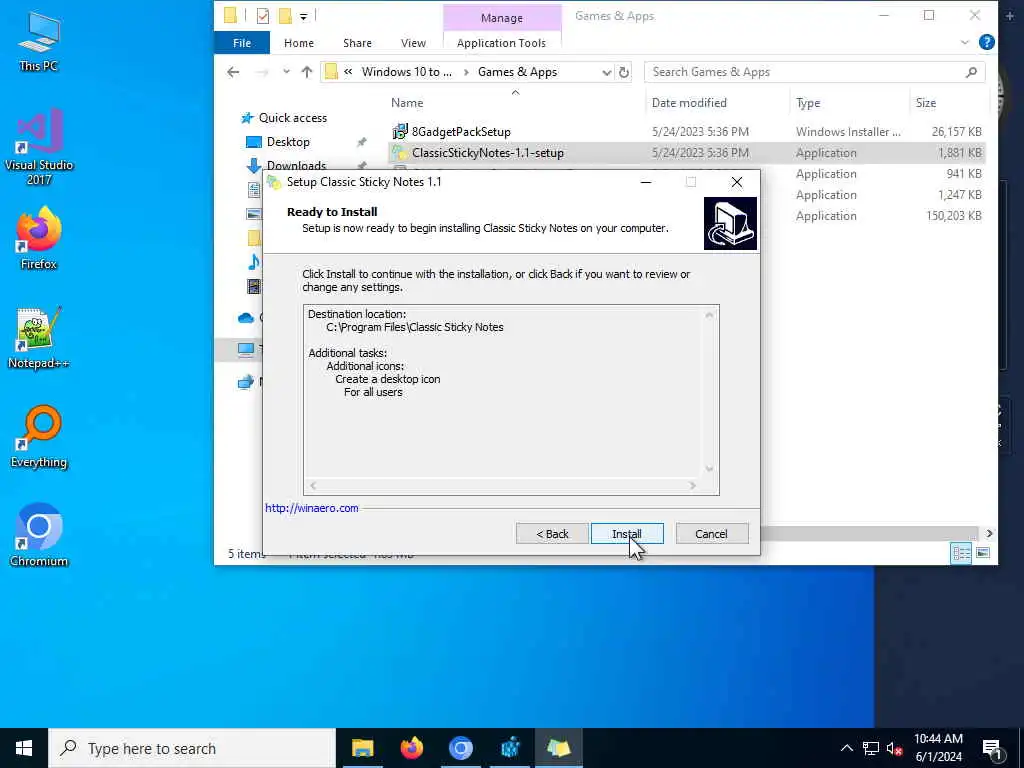1024x768 pixels.
Task: Open Notepad++ desktop shortcut
Action: (39, 338)
